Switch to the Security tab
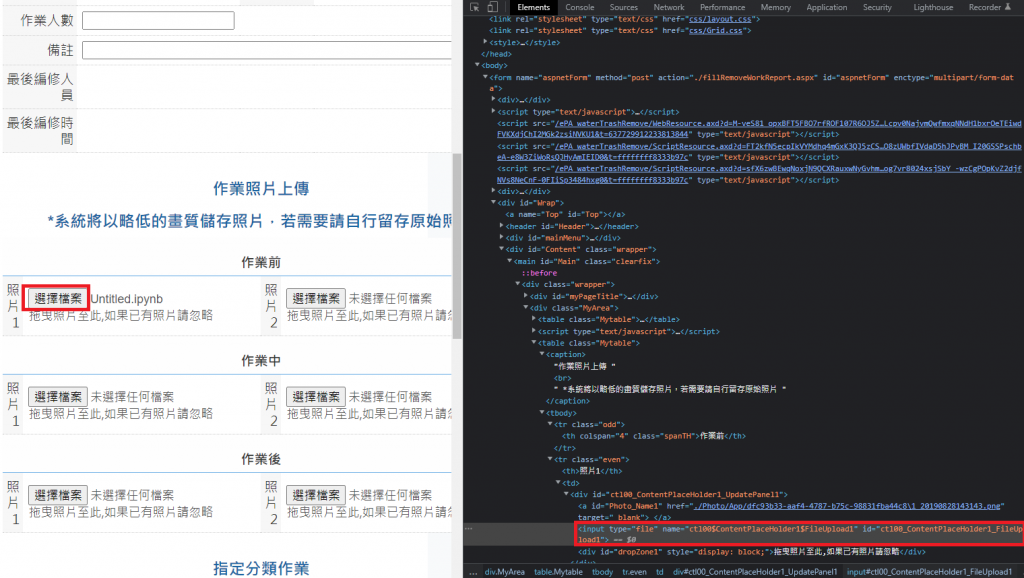1024x578 pixels. (877, 7)
